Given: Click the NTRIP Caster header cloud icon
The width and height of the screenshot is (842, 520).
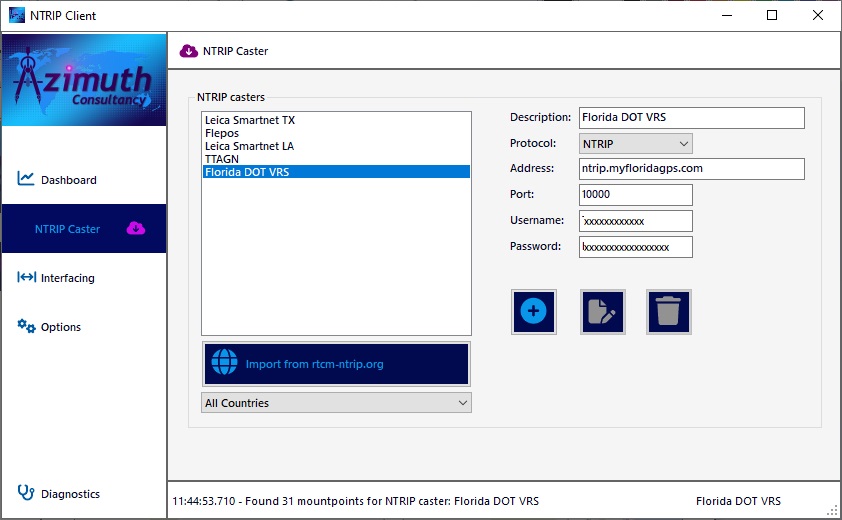Looking at the screenshot, I should coord(188,51).
